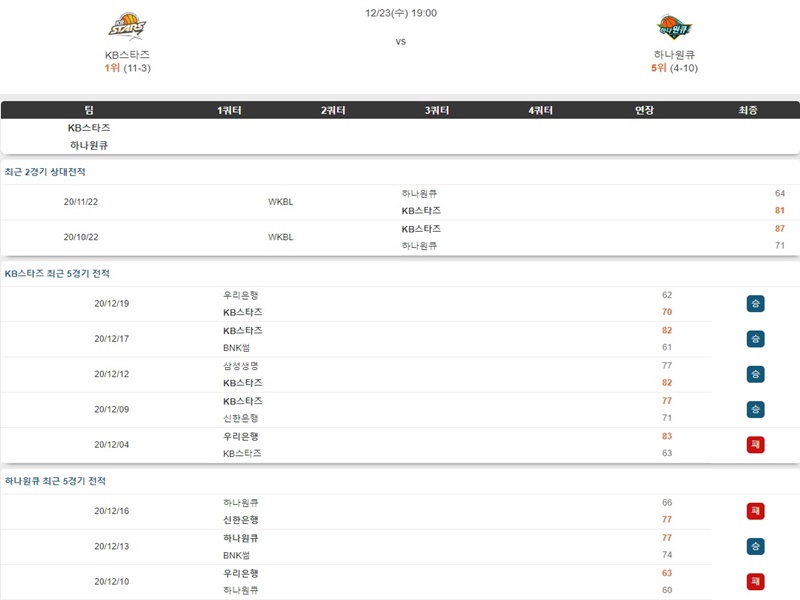Screen dimensions: 800x600
Task: Click the score 64 in head-to-head
Action: 780,193
